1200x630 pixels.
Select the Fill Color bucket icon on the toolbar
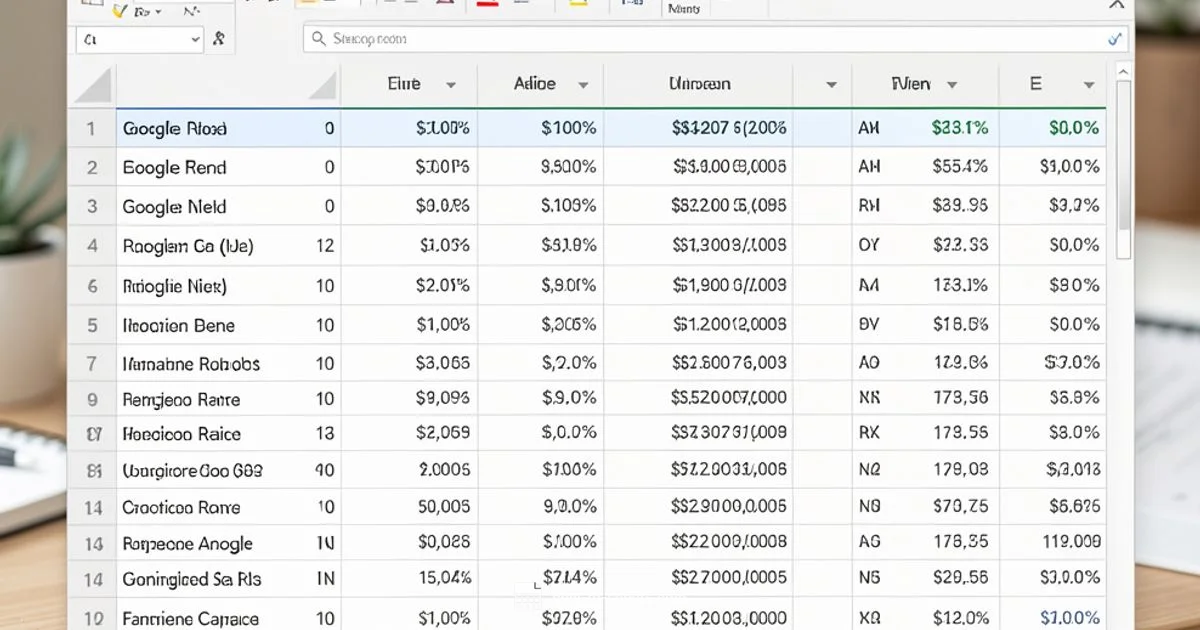(305, 6)
